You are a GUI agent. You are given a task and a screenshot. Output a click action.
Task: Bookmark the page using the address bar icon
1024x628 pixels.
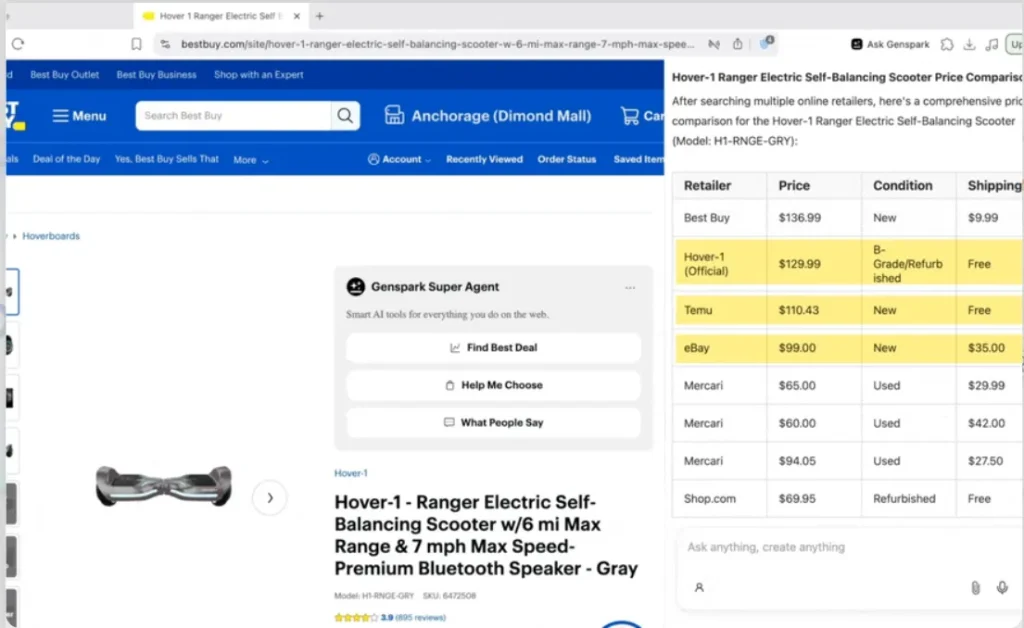coord(137,44)
